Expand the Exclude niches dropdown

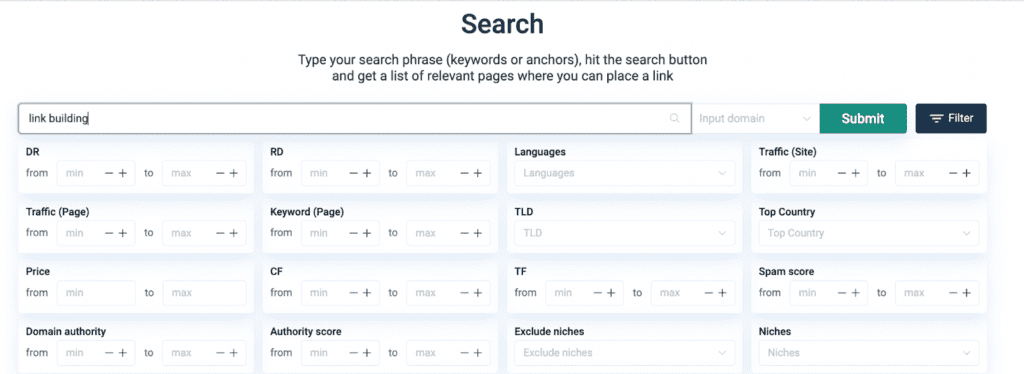pyautogui.click(x=624, y=353)
